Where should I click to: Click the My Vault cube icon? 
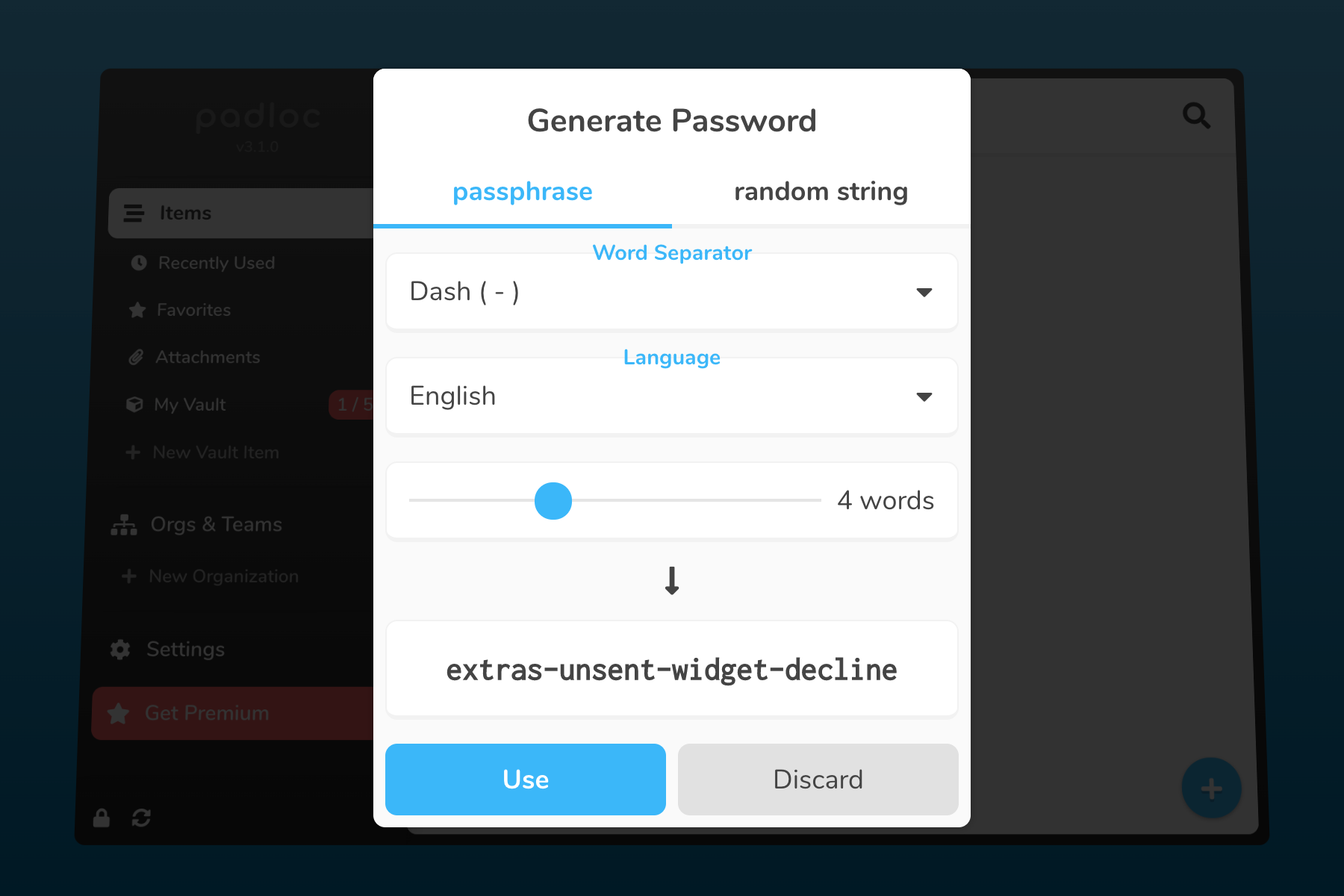point(134,405)
